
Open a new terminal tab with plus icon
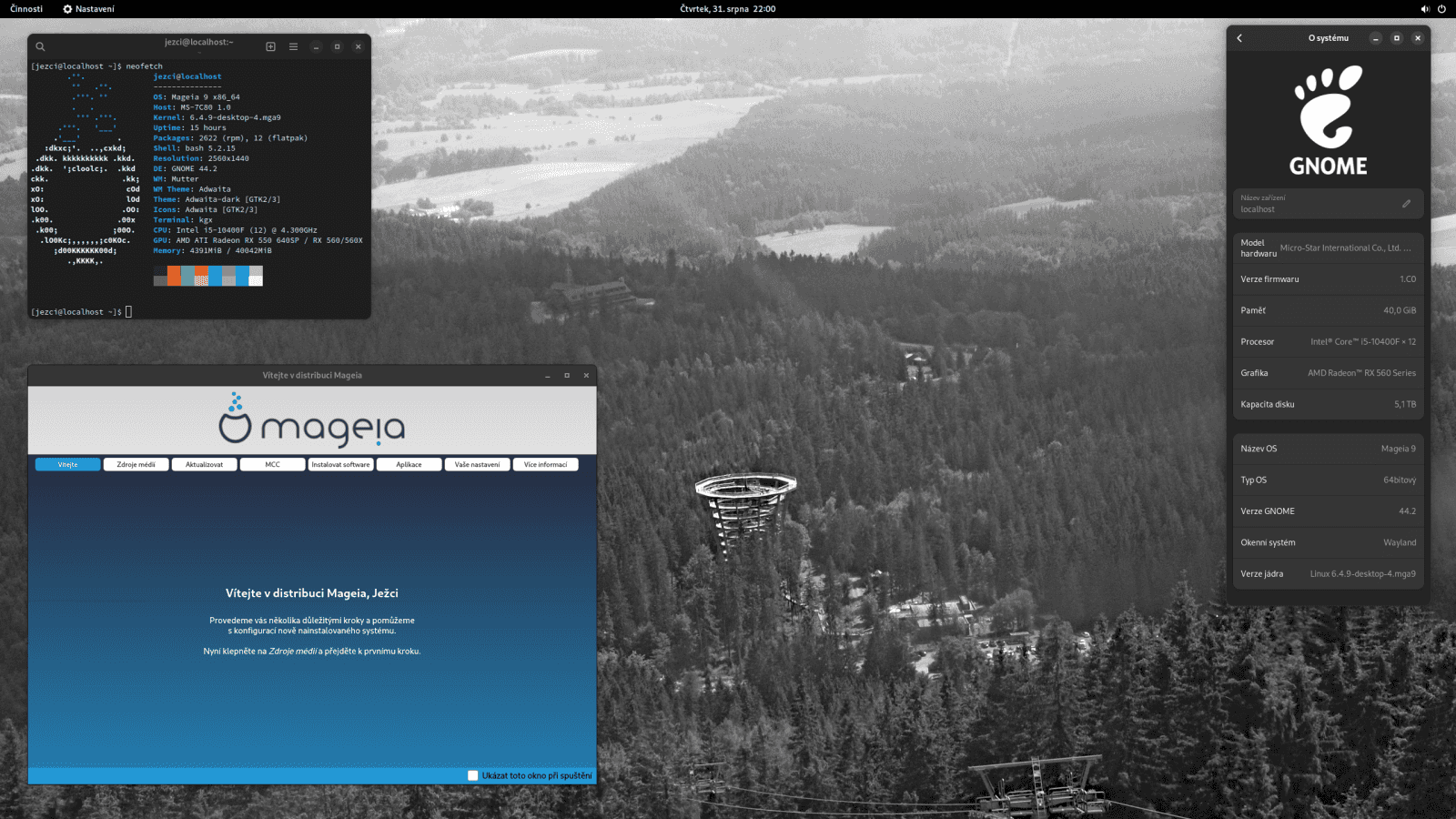tap(270, 46)
